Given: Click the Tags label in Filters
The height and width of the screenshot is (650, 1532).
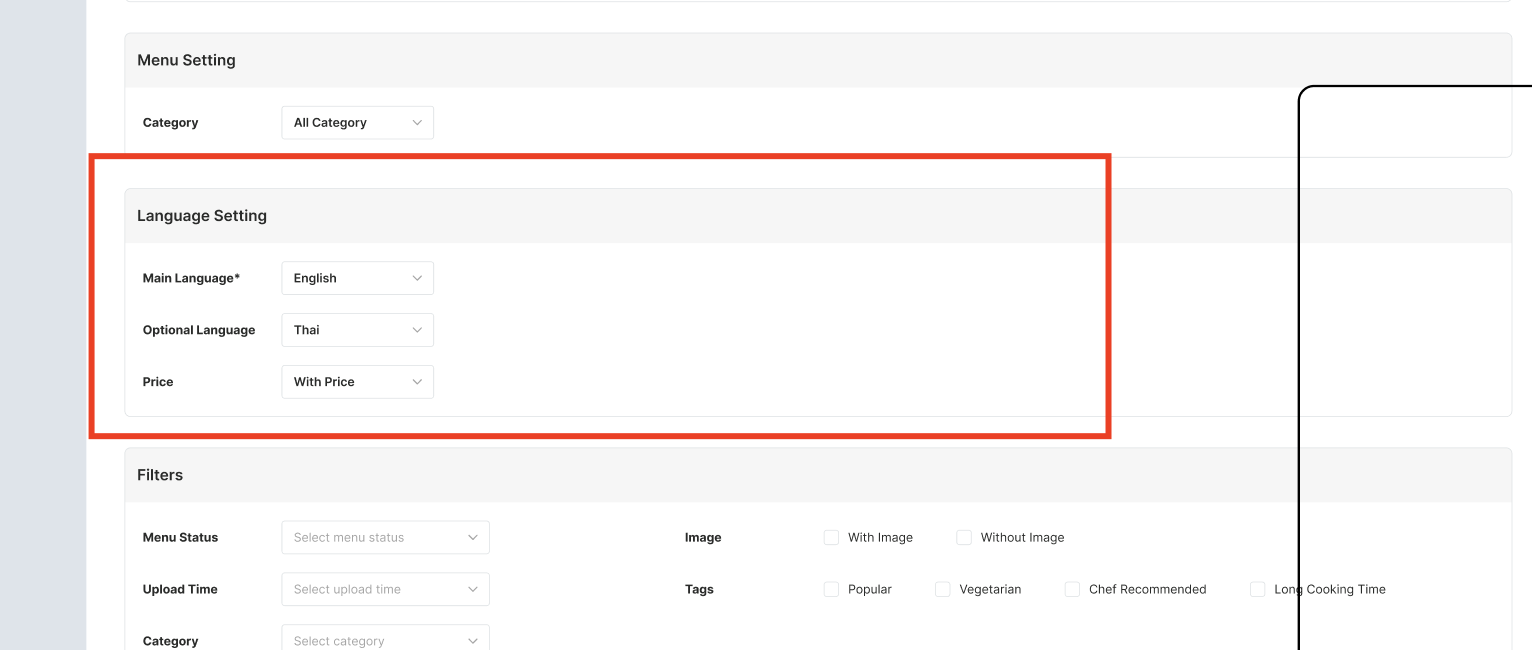Looking at the screenshot, I should [x=699, y=589].
